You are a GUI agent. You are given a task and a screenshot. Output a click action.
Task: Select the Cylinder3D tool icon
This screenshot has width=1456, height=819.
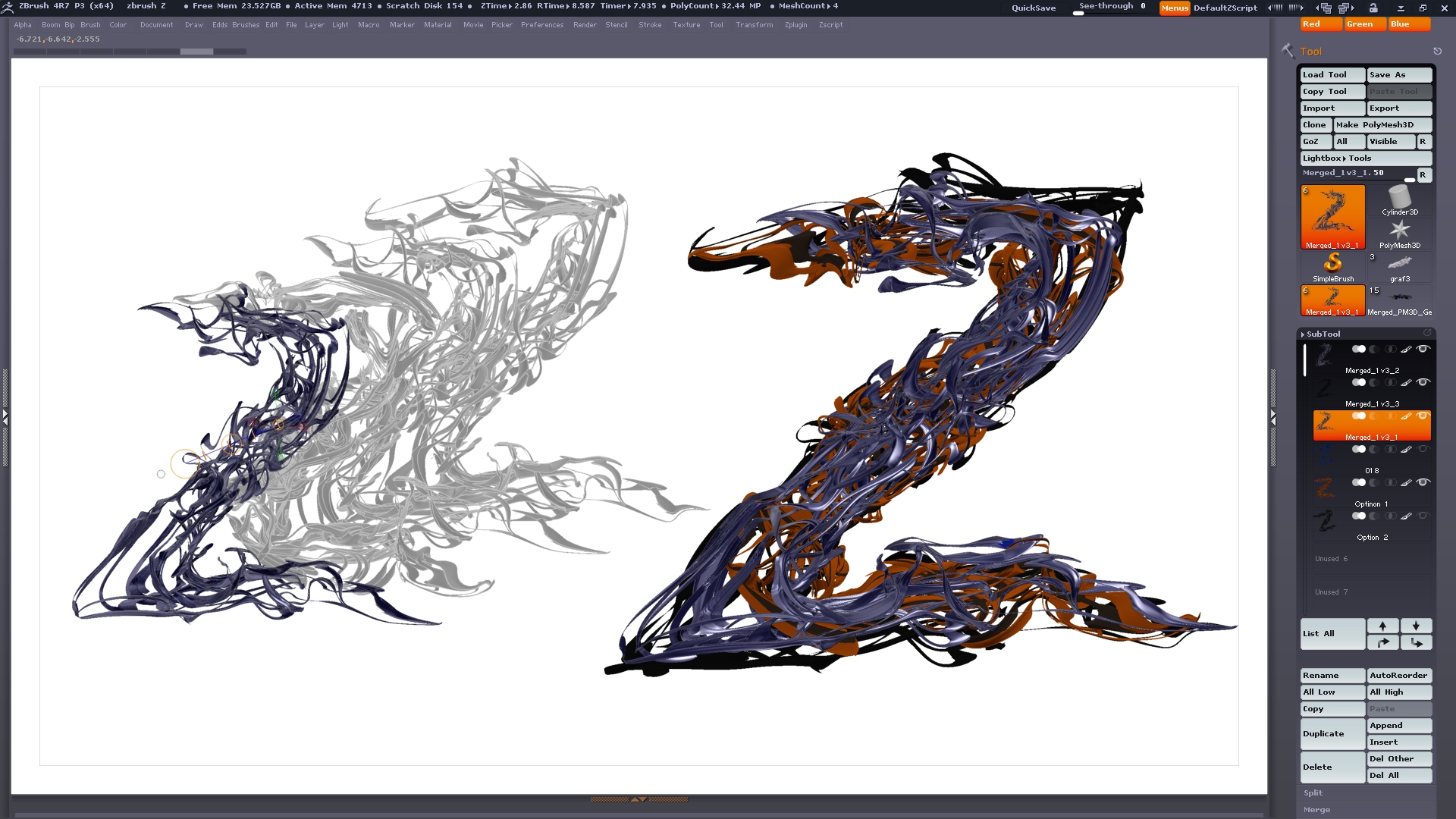(1399, 199)
